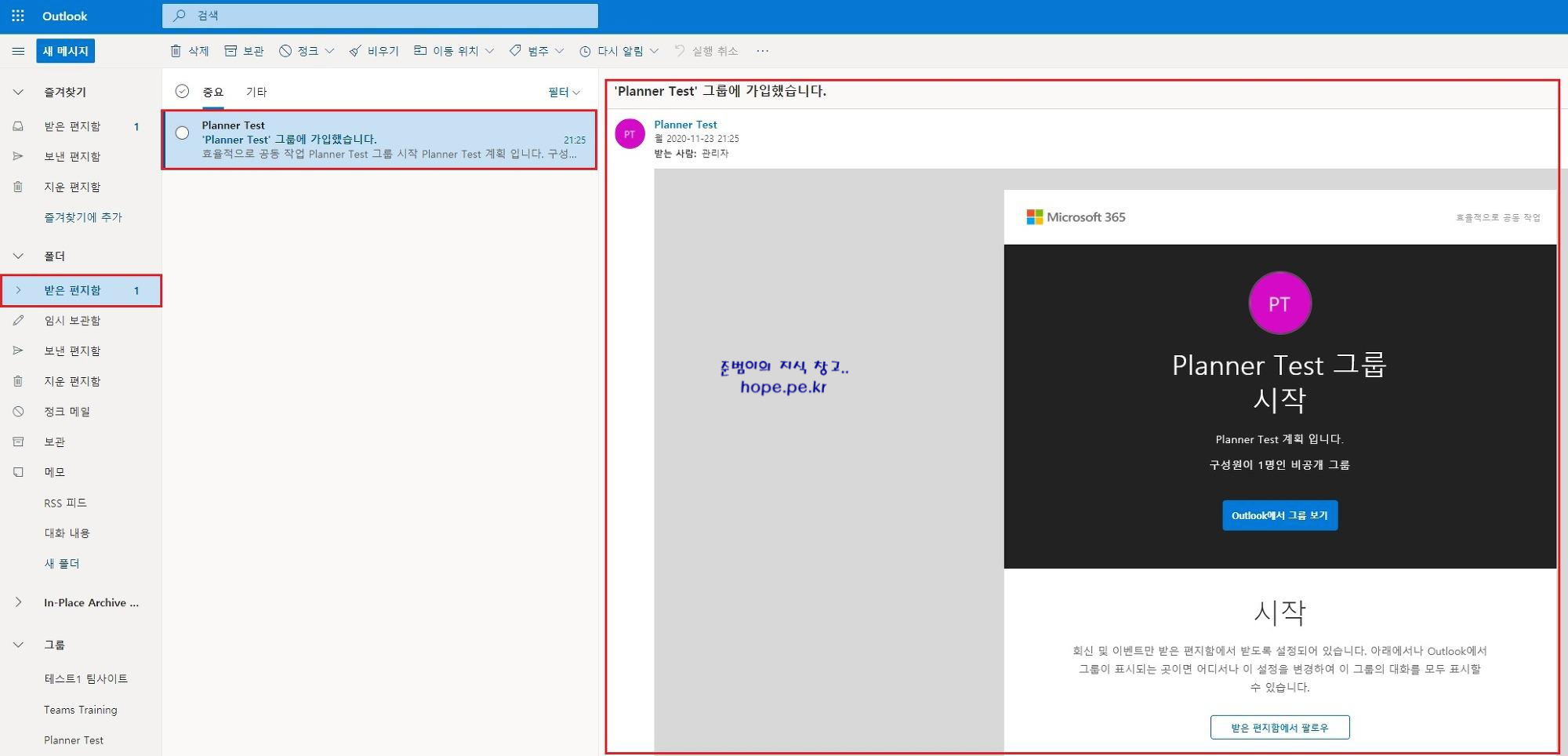Click the 새 메시지 button
The height and width of the screenshot is (756, 1568).
(x=65, y=51)
